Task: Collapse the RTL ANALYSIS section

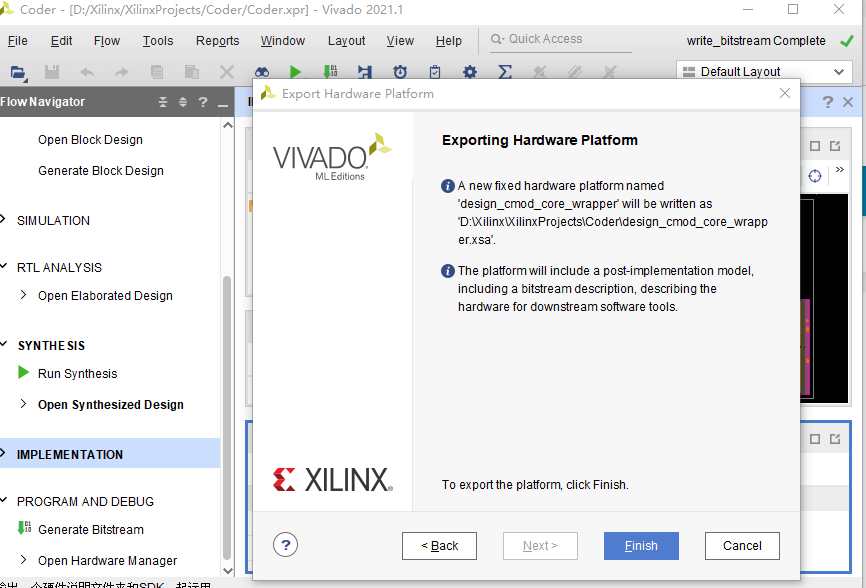Action: pos(3,267)
